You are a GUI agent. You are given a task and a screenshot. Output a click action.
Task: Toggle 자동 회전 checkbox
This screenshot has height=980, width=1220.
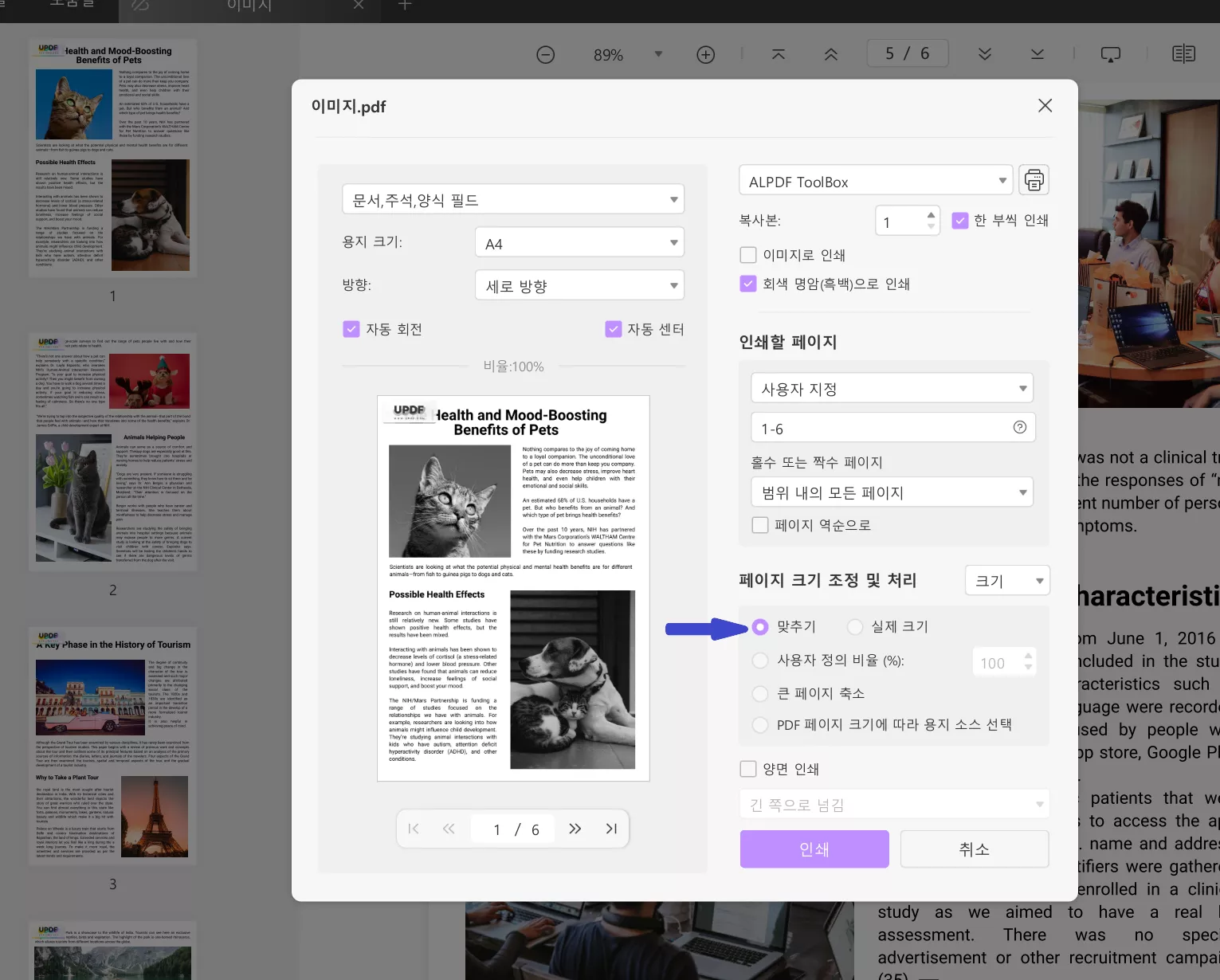(x=351, y=329)
